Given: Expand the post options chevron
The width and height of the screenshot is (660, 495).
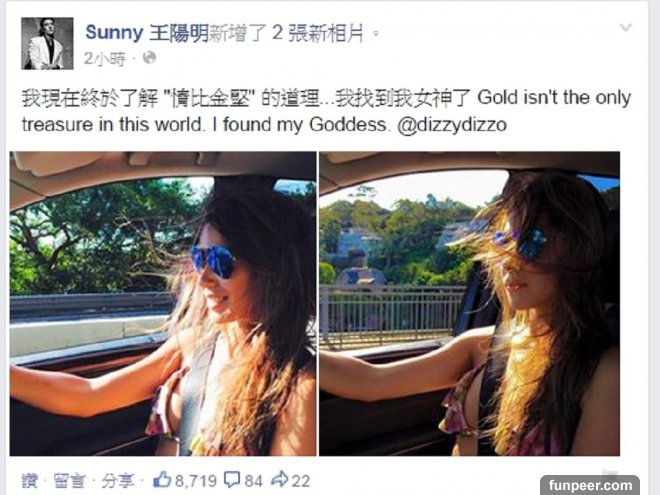Looking at the screenshot, I should tap(626, 27).
